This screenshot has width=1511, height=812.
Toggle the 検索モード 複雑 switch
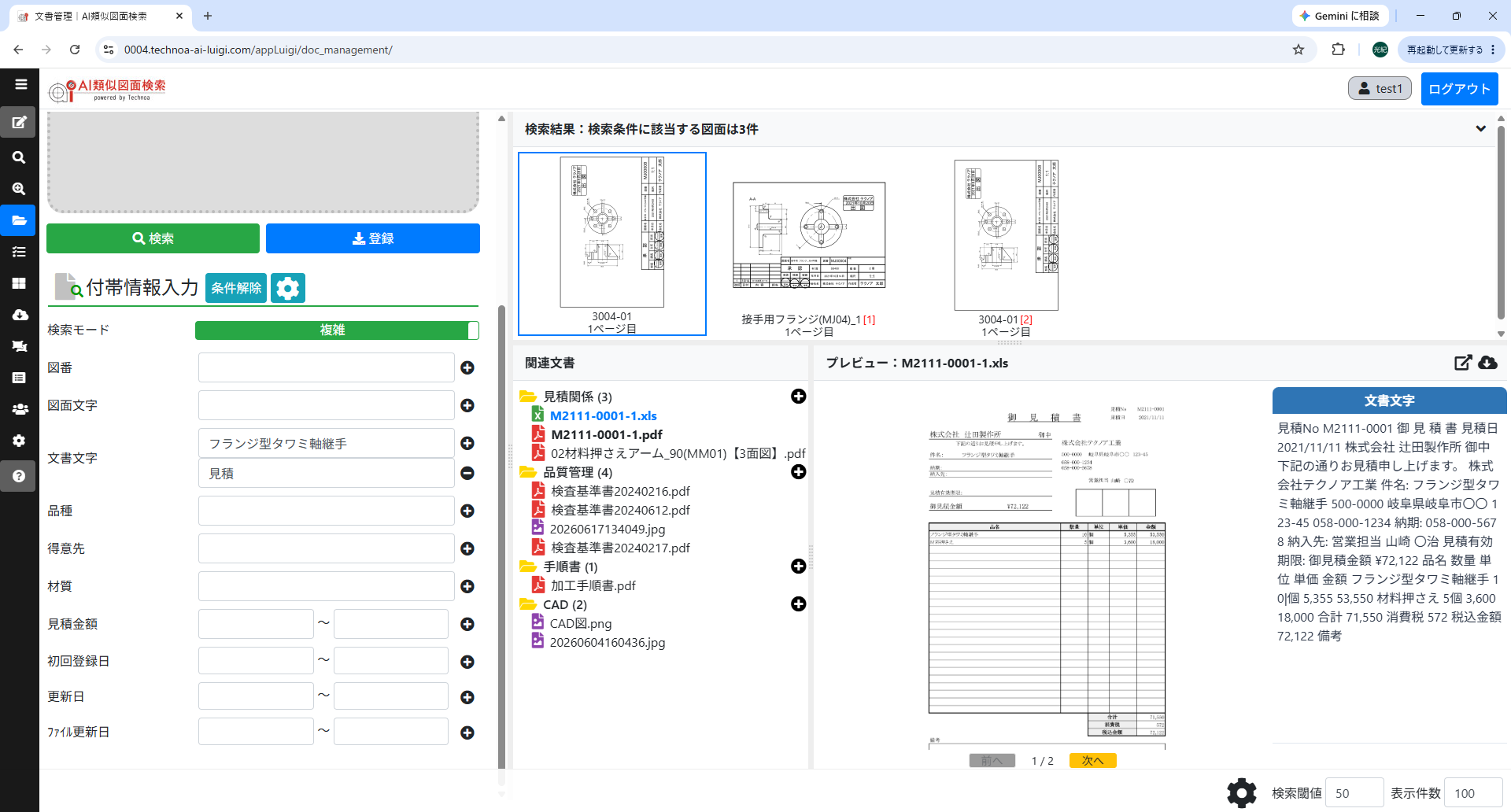click(337, 330)
